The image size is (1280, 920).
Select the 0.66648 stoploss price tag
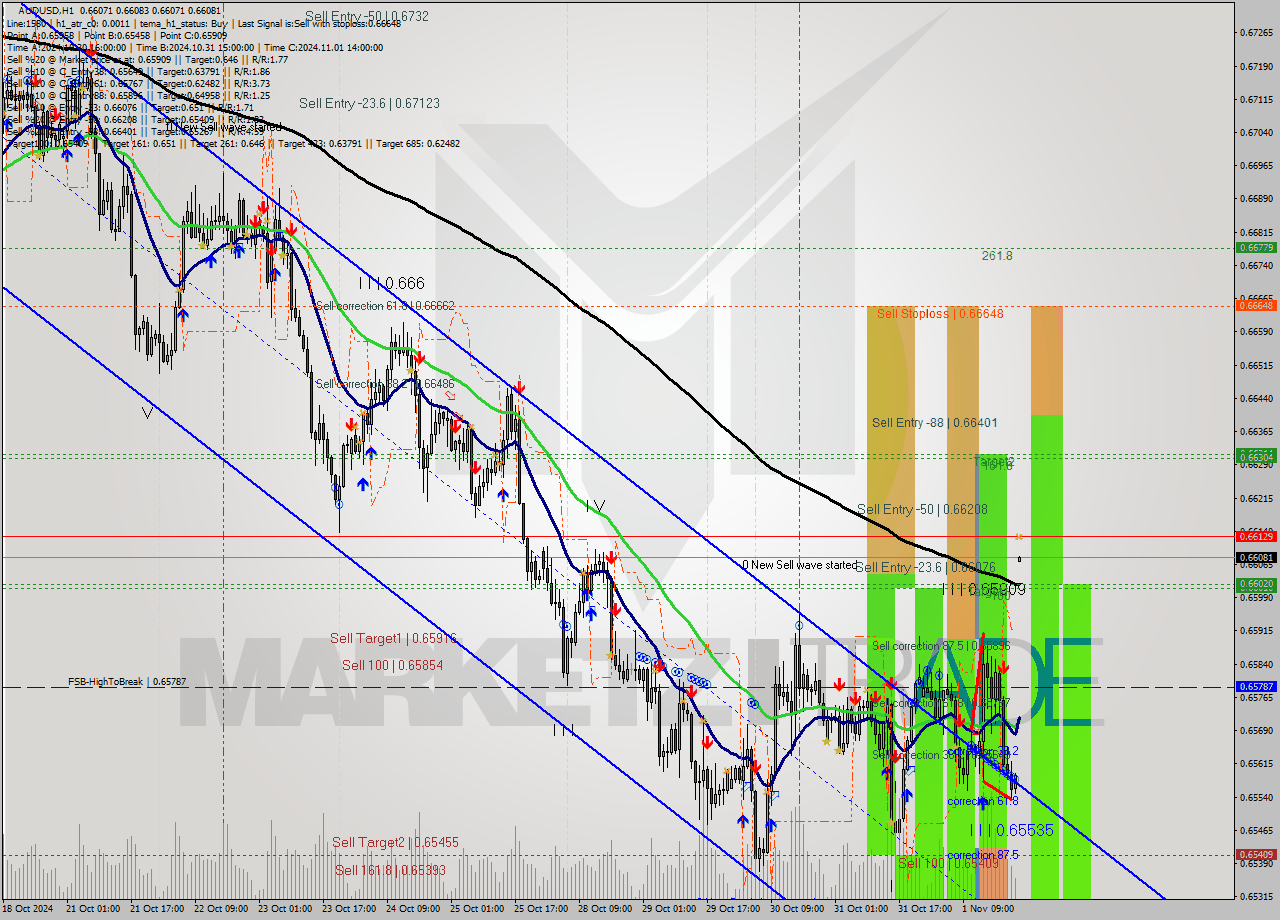[x=1256, y=305]
